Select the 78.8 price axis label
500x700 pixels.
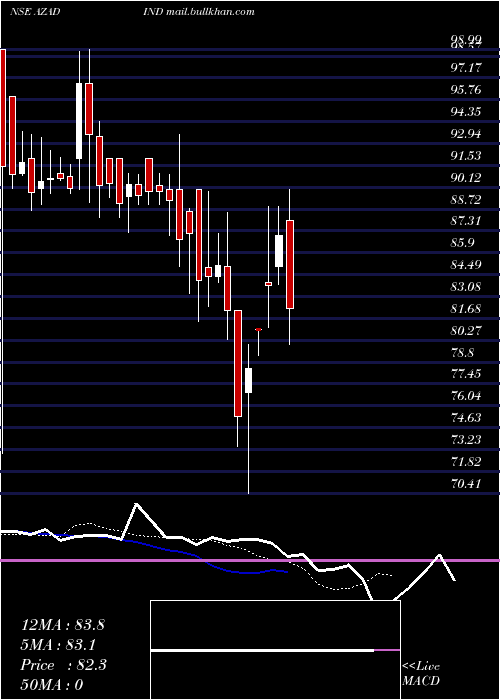462,353
